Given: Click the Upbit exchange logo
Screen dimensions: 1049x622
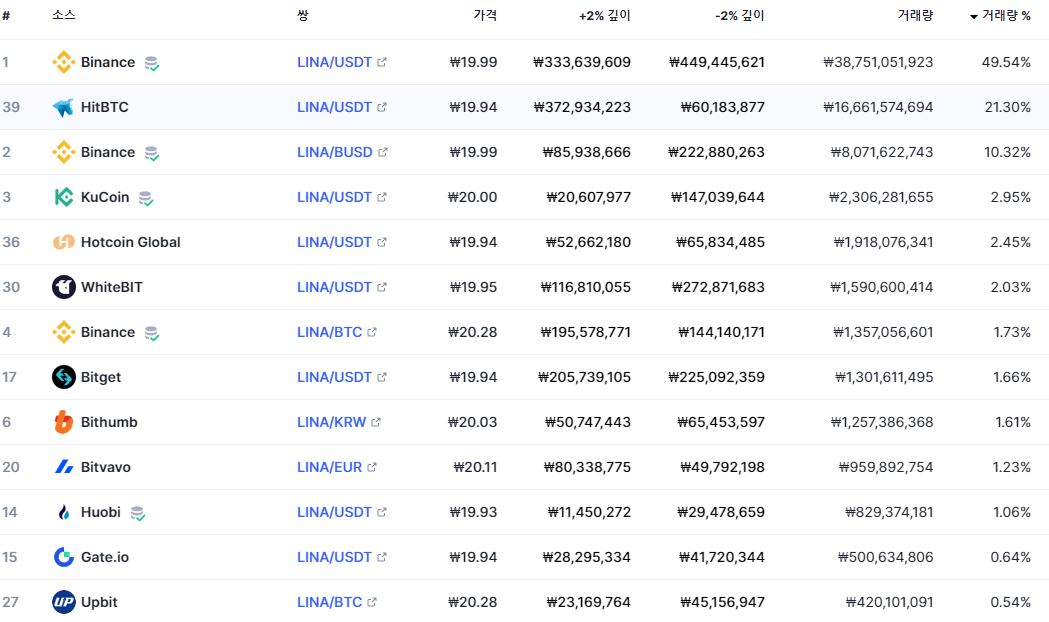Looking at the screenshot, I should [64, 602].
